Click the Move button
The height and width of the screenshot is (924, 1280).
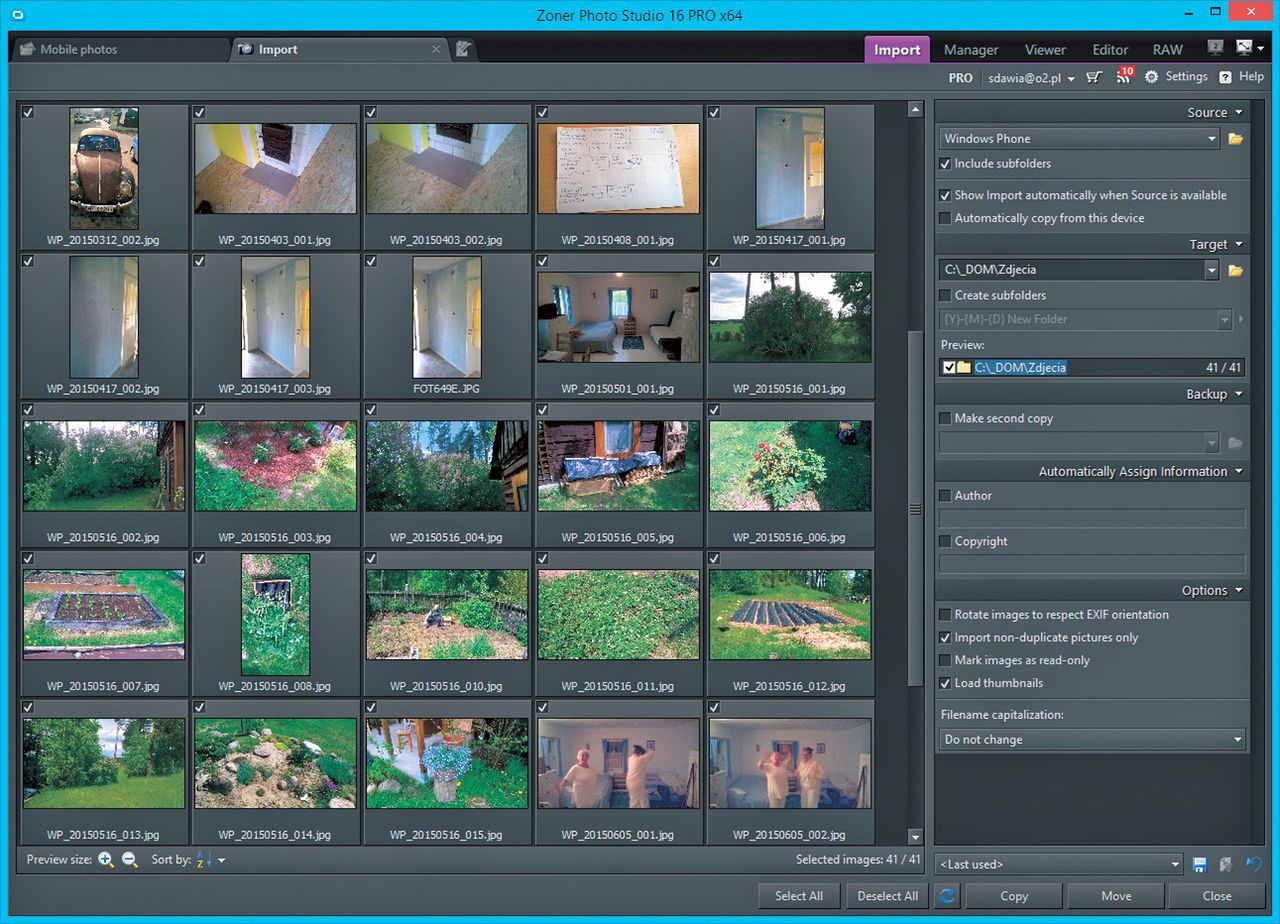click(x=1116, y=896)
